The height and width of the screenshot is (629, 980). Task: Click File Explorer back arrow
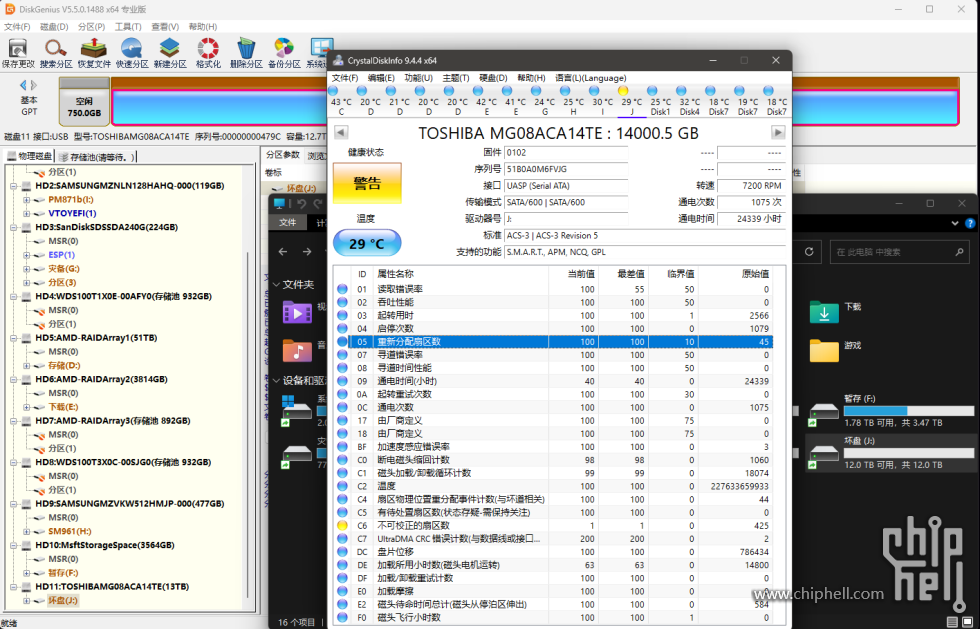pos(283,251)
